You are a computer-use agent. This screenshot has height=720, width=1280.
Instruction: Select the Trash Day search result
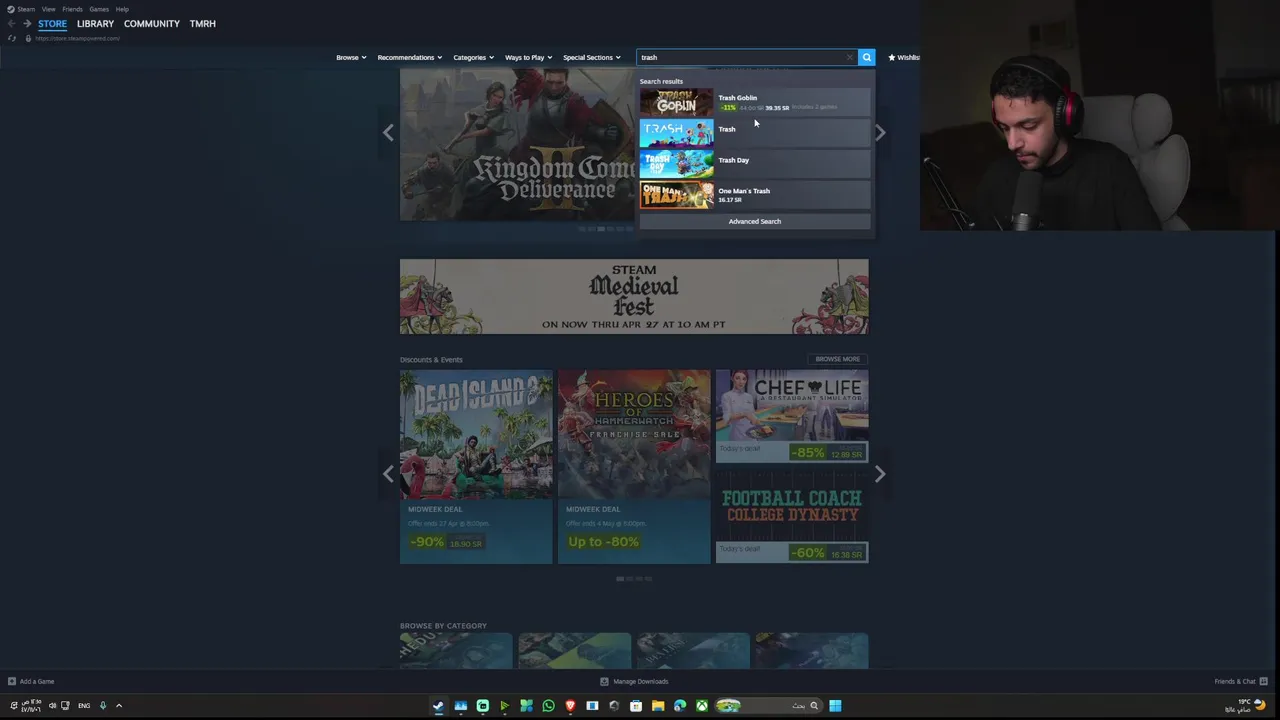click(x=755, y=164)
